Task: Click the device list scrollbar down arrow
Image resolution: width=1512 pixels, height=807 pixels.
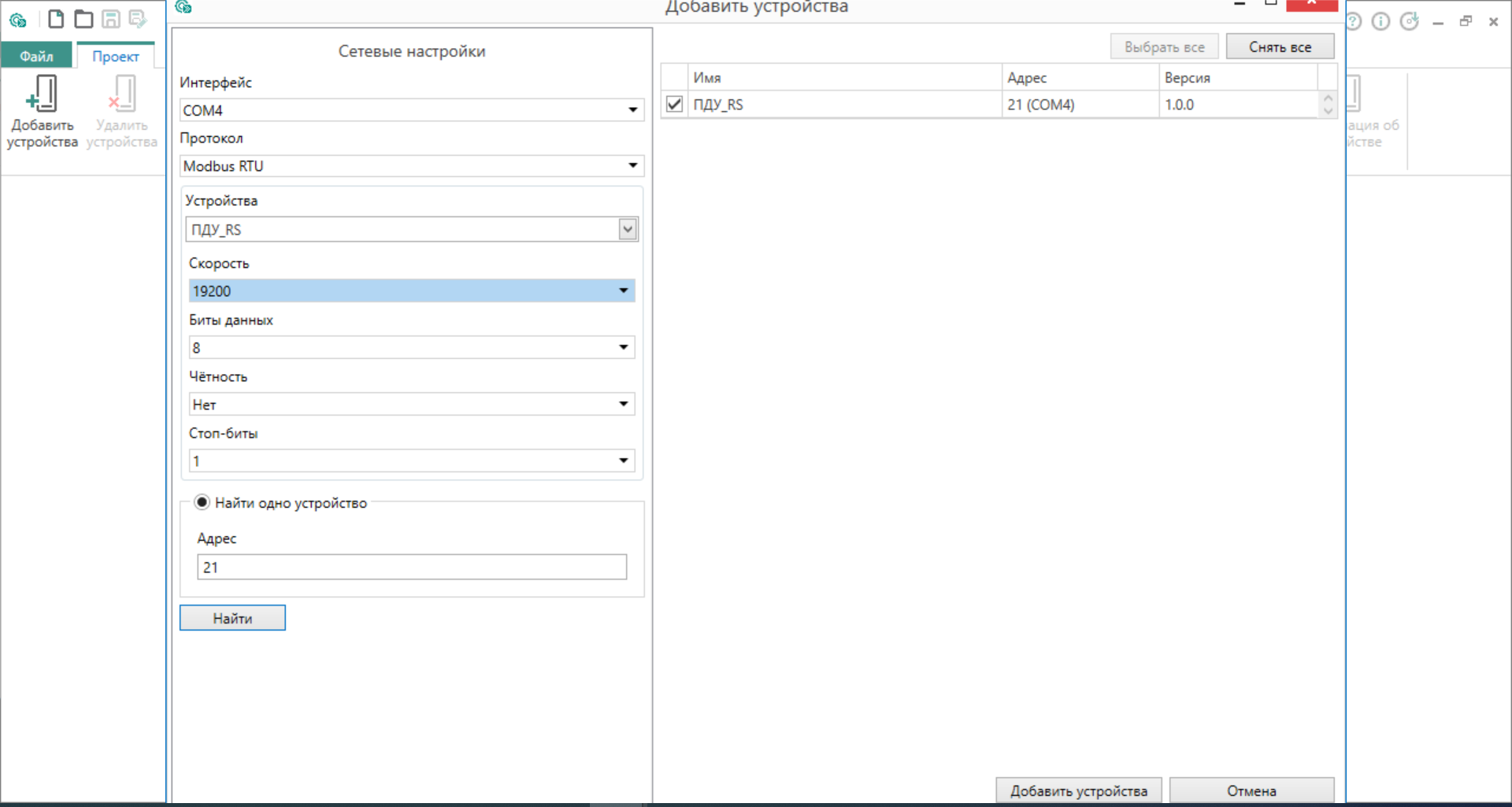Action: pyautogui.click(x=1328, y=111)
